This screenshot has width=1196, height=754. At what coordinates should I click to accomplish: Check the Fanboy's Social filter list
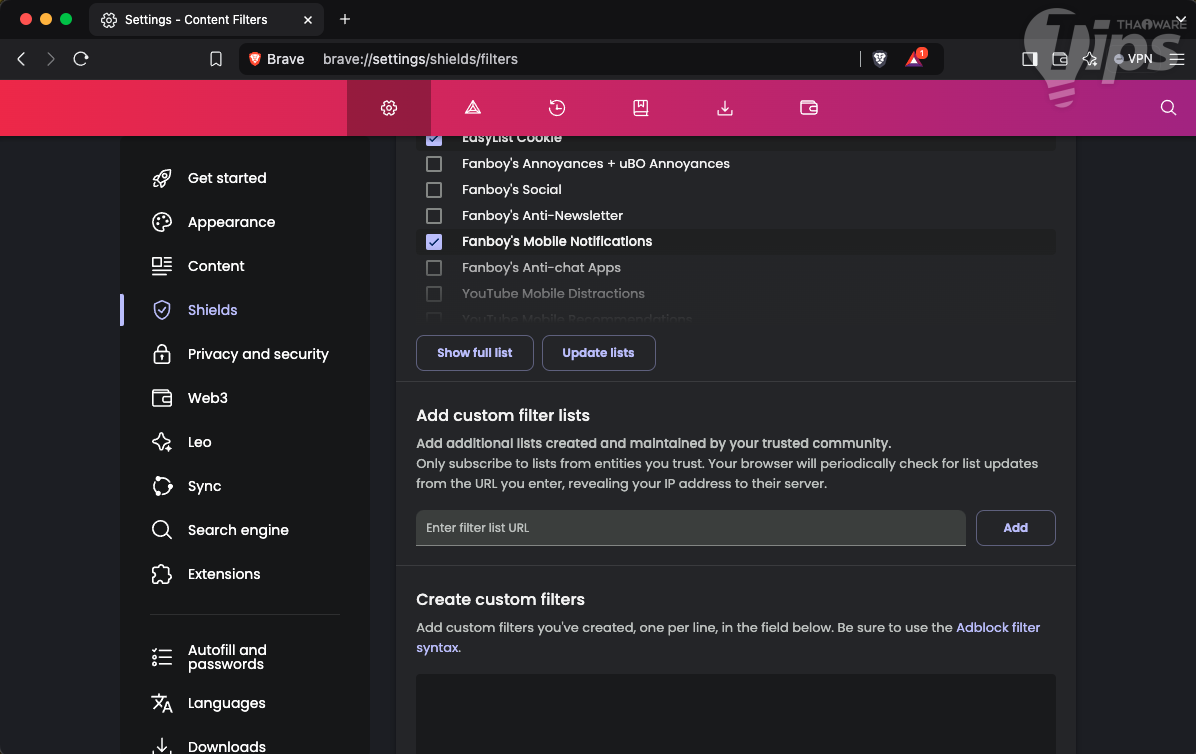pos(434,190)
